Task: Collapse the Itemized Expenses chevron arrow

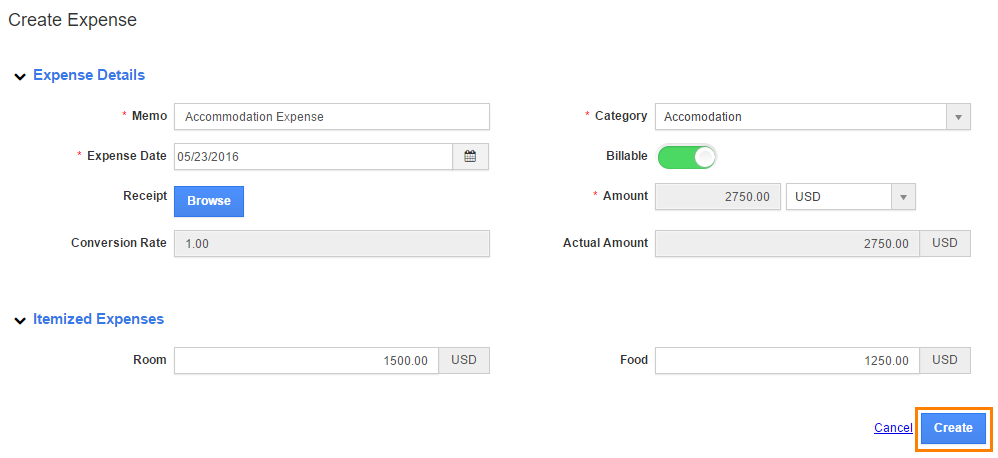Action: tap(20, 320)
